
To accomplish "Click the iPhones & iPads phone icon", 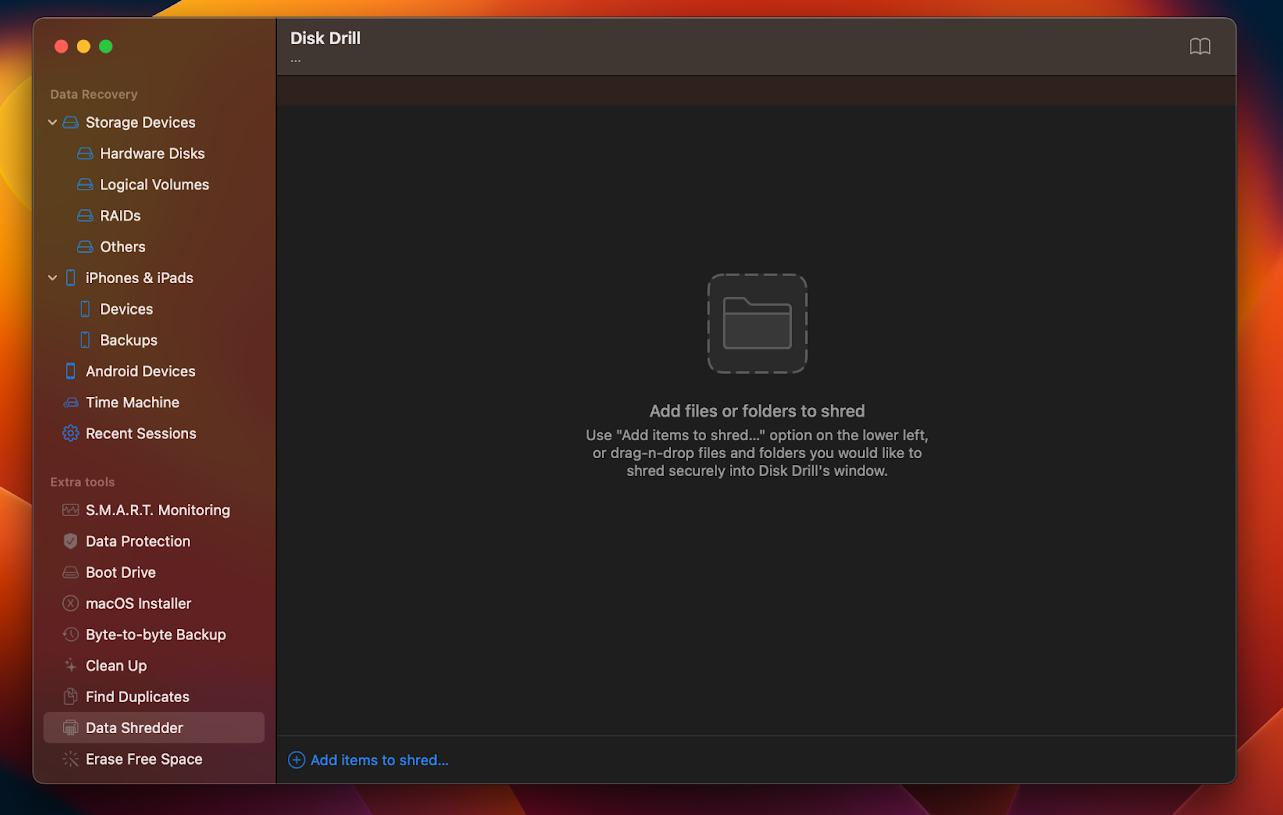I will tap(70, 277).
